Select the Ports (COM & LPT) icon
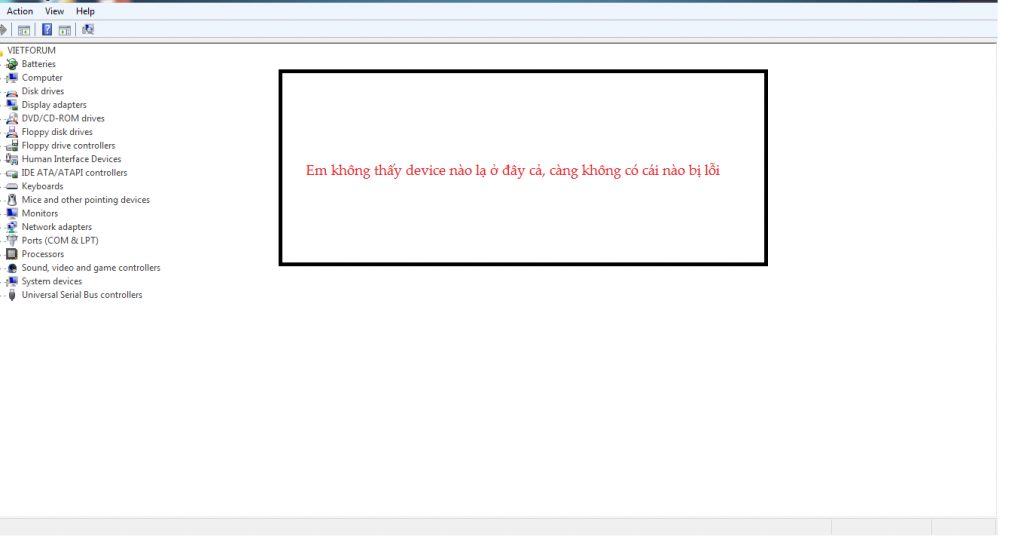This screenshot has height=548, width=1024. click(x=12, y=240)
